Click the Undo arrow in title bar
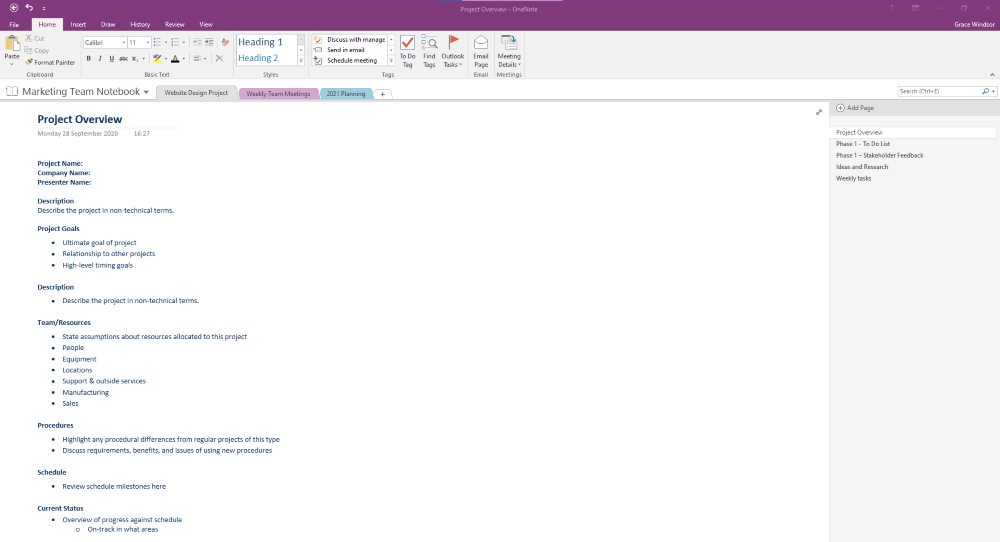1000x542 pixels. [x=29, y=8]
